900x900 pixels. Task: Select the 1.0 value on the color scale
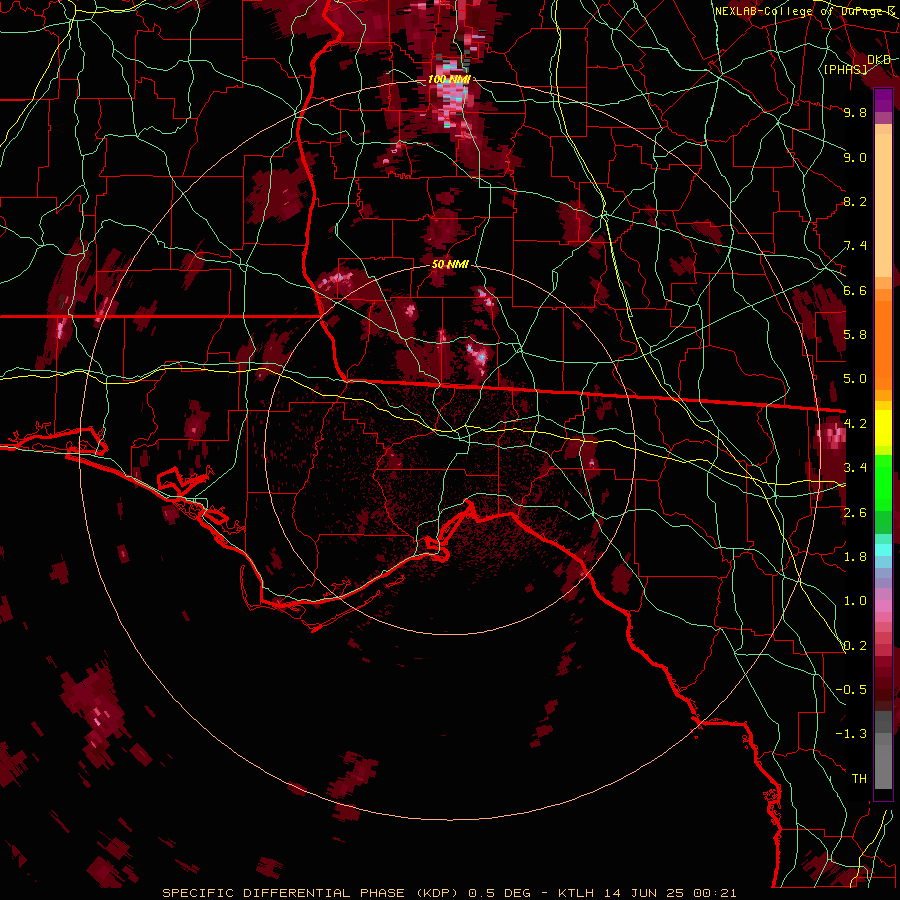coord(855,601)
